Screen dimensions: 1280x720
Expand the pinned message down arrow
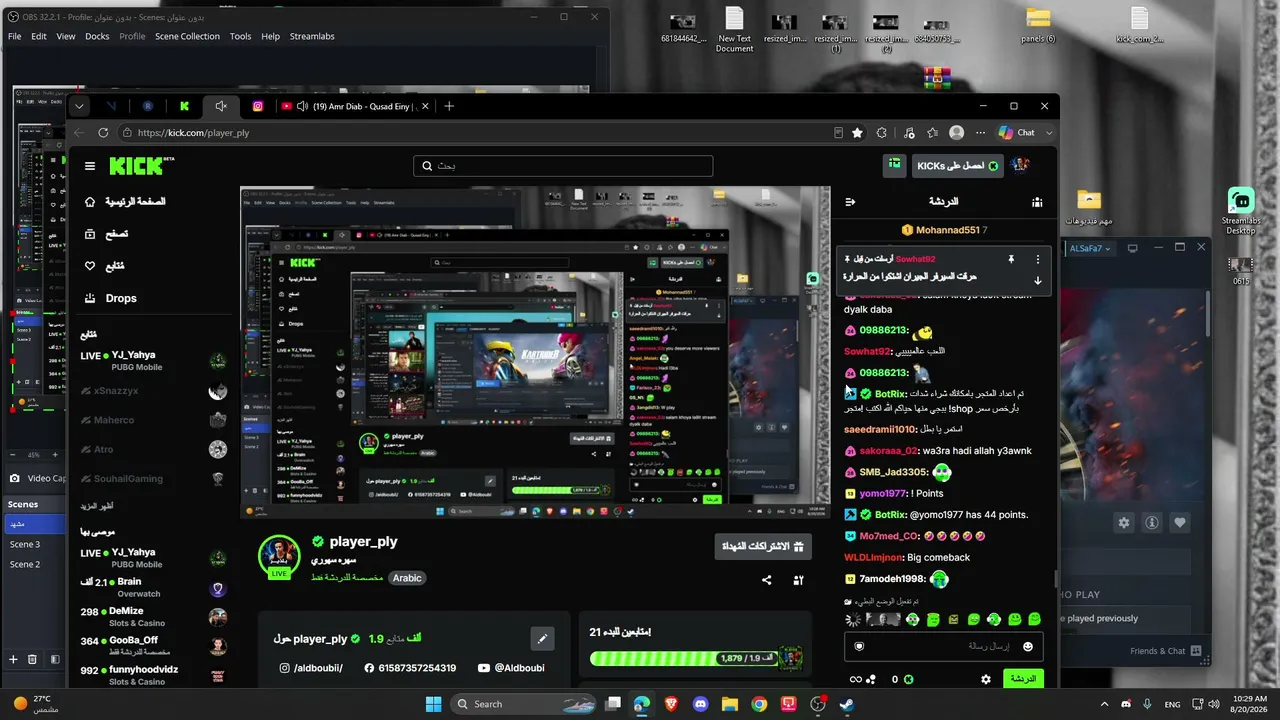(1037, 281)
